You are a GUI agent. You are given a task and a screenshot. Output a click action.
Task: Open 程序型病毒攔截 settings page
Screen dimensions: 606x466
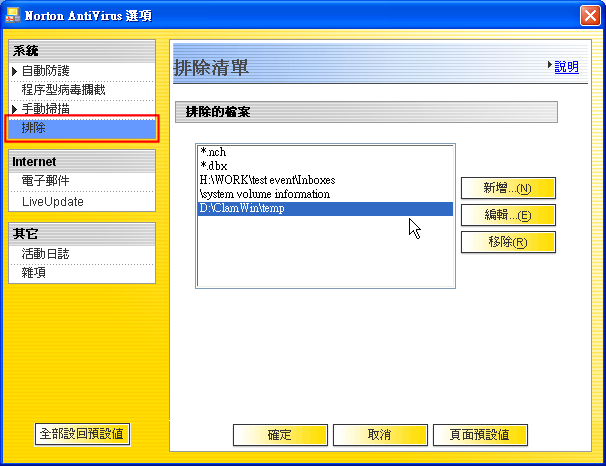pyautogui.click(x=63, y=90)
